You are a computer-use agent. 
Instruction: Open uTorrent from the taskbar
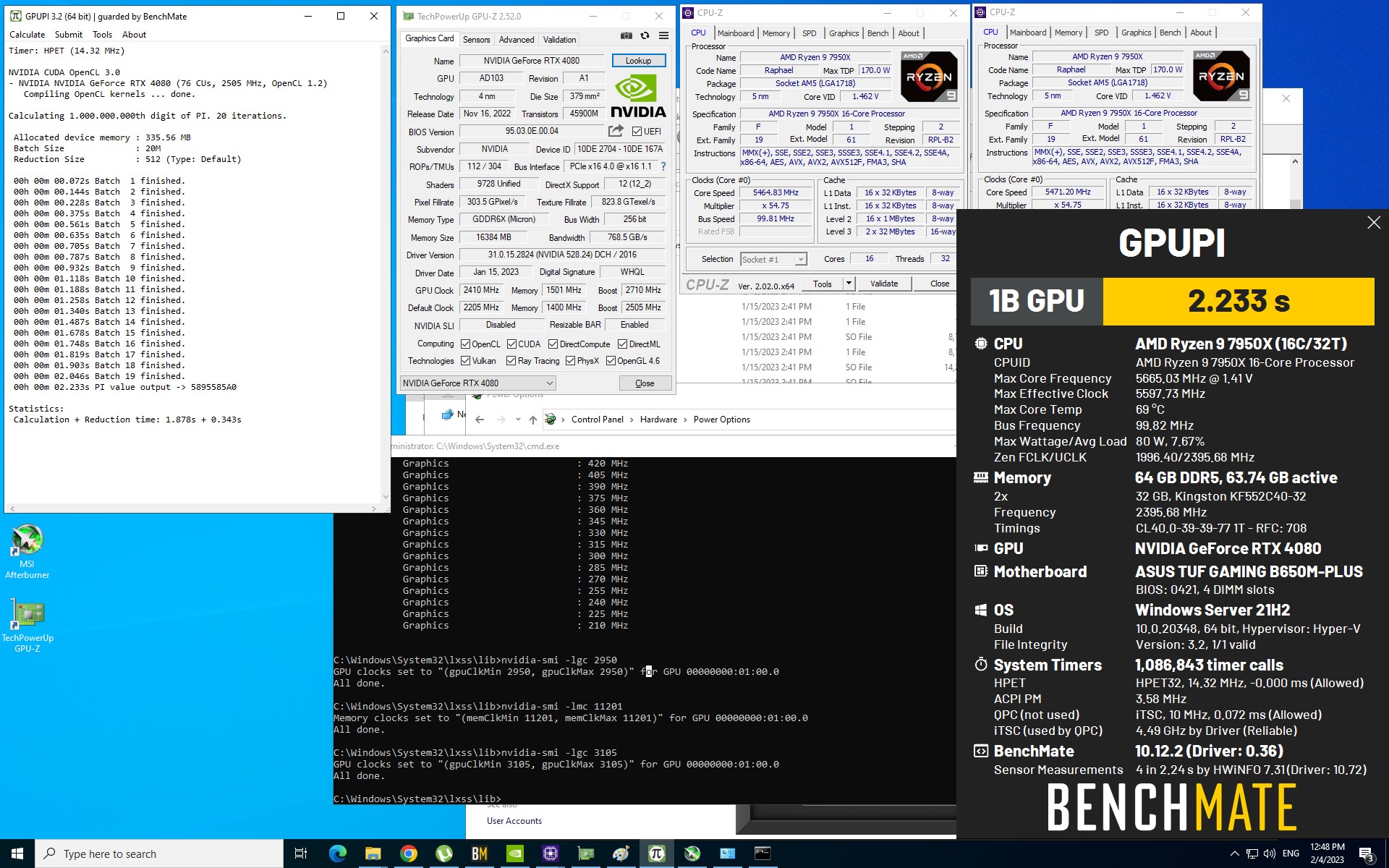click(443, 854)
